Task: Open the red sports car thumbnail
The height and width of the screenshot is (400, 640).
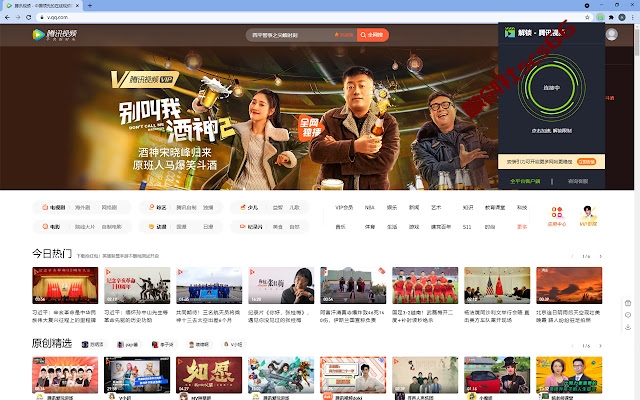Action: point(497,375)
